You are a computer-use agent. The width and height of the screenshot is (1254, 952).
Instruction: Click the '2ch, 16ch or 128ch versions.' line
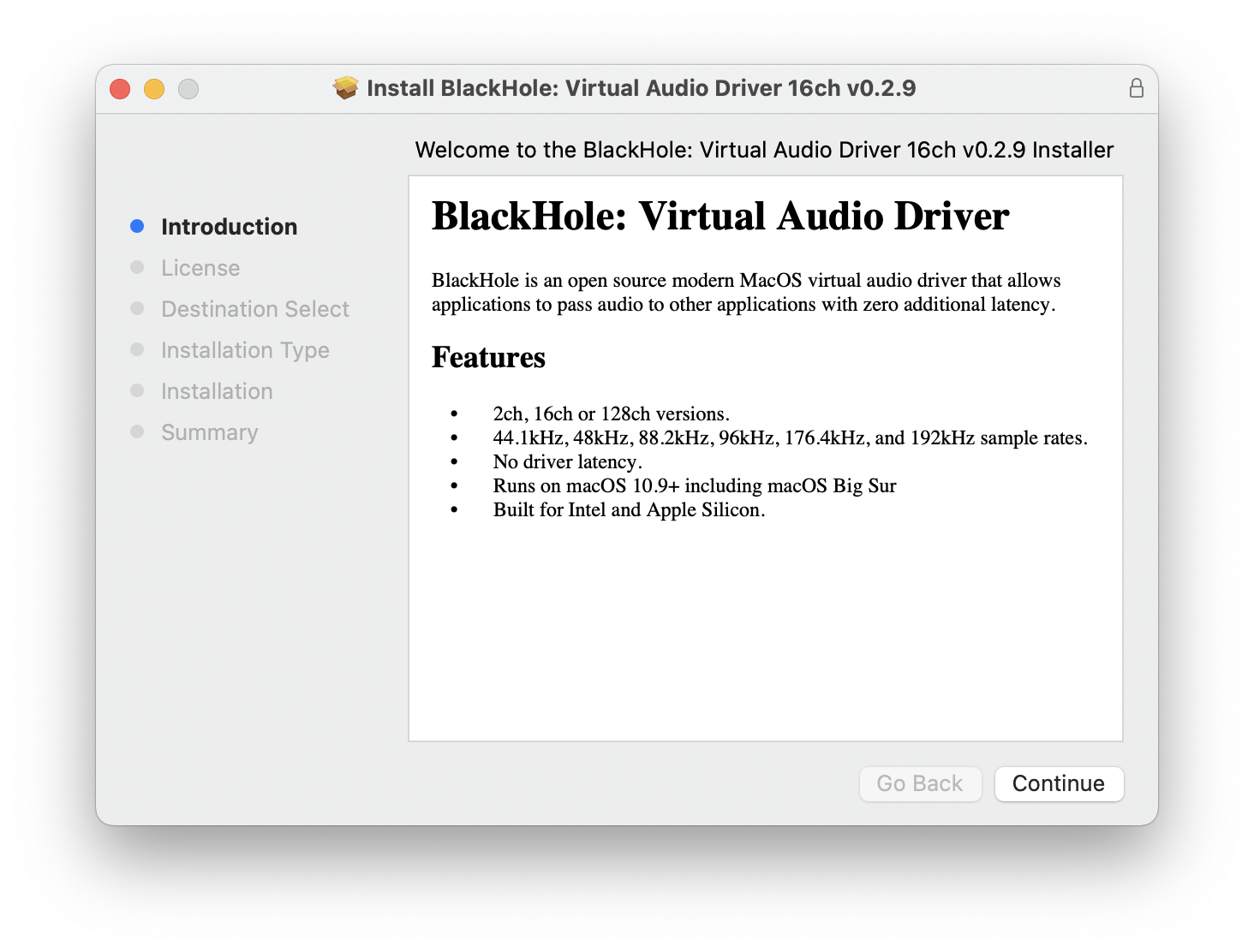(x=612, y=414)
